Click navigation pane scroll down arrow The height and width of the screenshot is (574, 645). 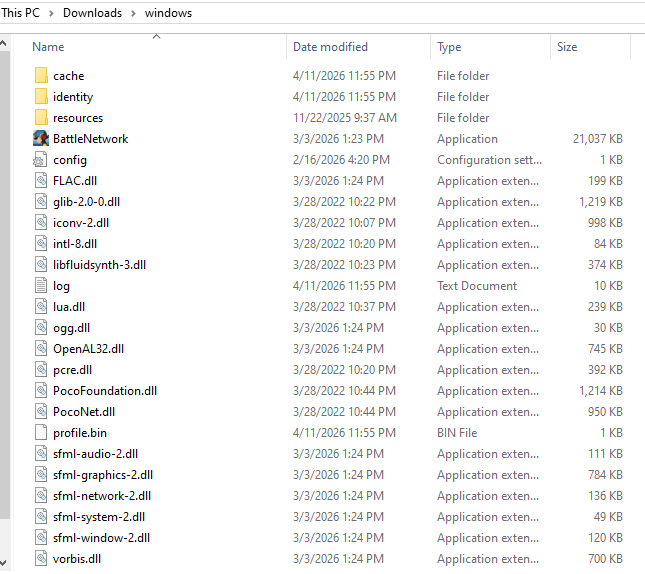click(3, 562)
